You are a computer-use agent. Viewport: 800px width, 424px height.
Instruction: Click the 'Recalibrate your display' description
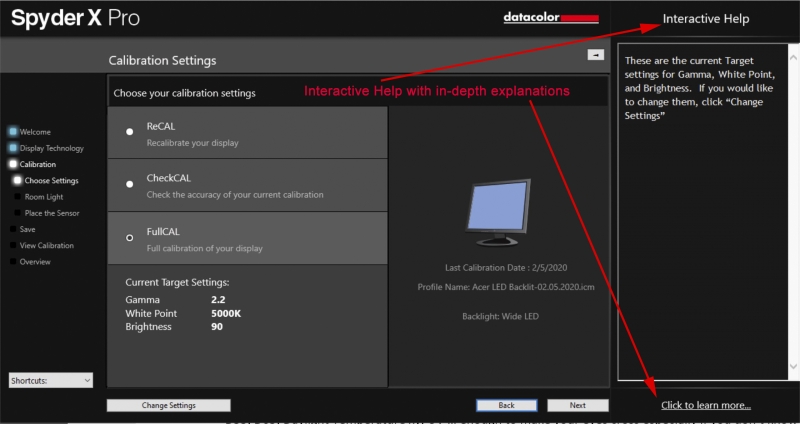pos(192,143)
